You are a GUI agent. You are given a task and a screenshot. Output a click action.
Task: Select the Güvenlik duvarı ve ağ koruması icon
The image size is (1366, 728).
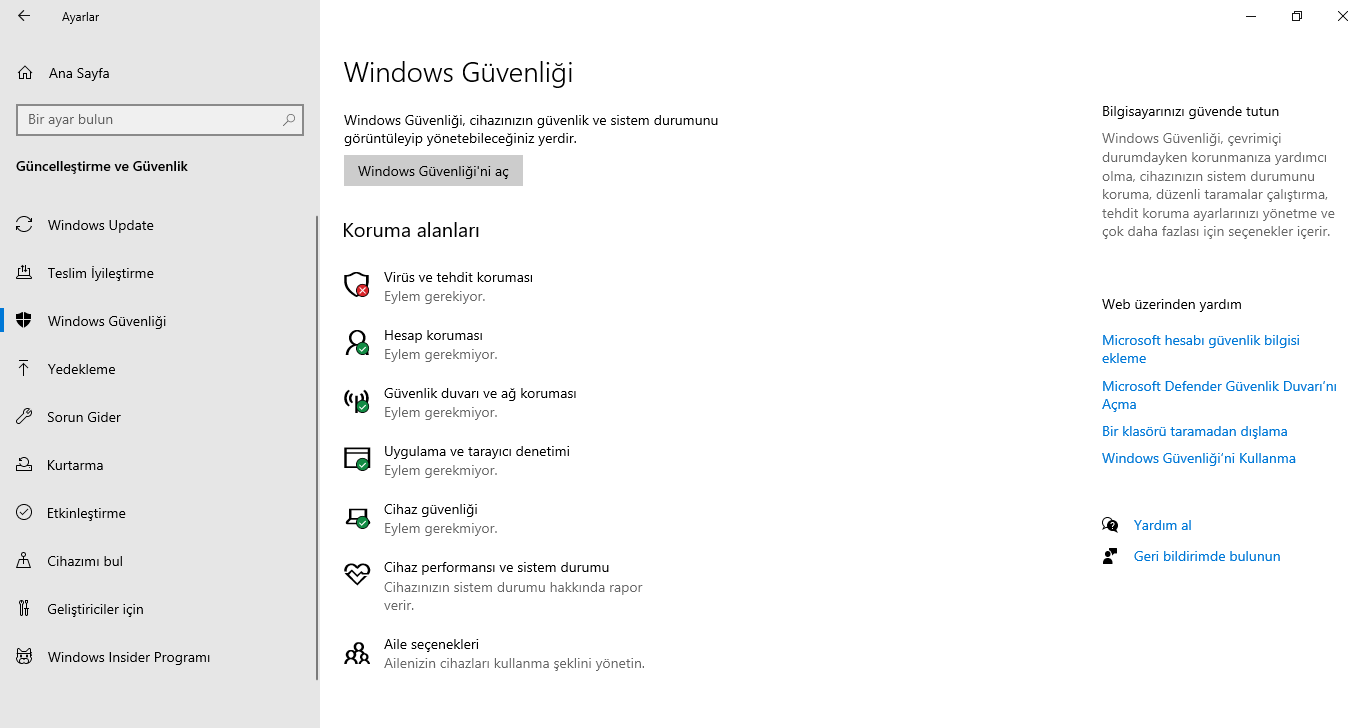(x=357, y=401)
